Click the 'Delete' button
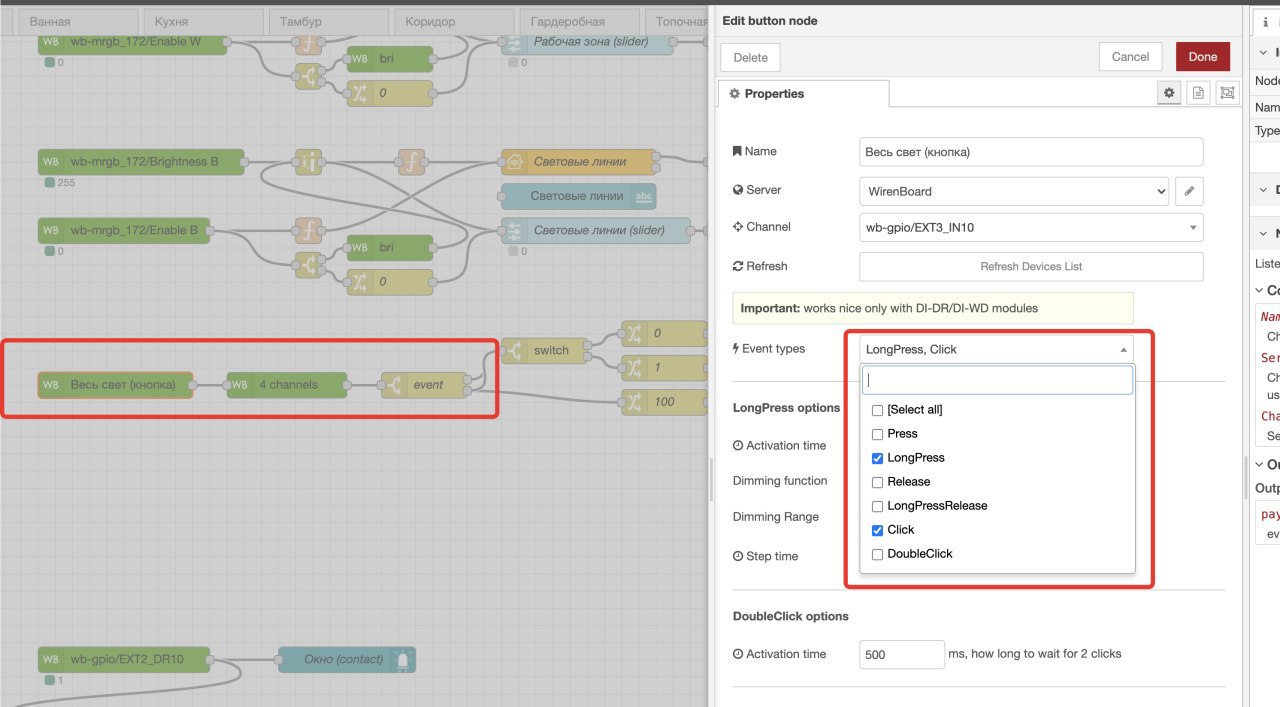The height and width of the screenshot is (707, 1280). (x=750, y=57)
